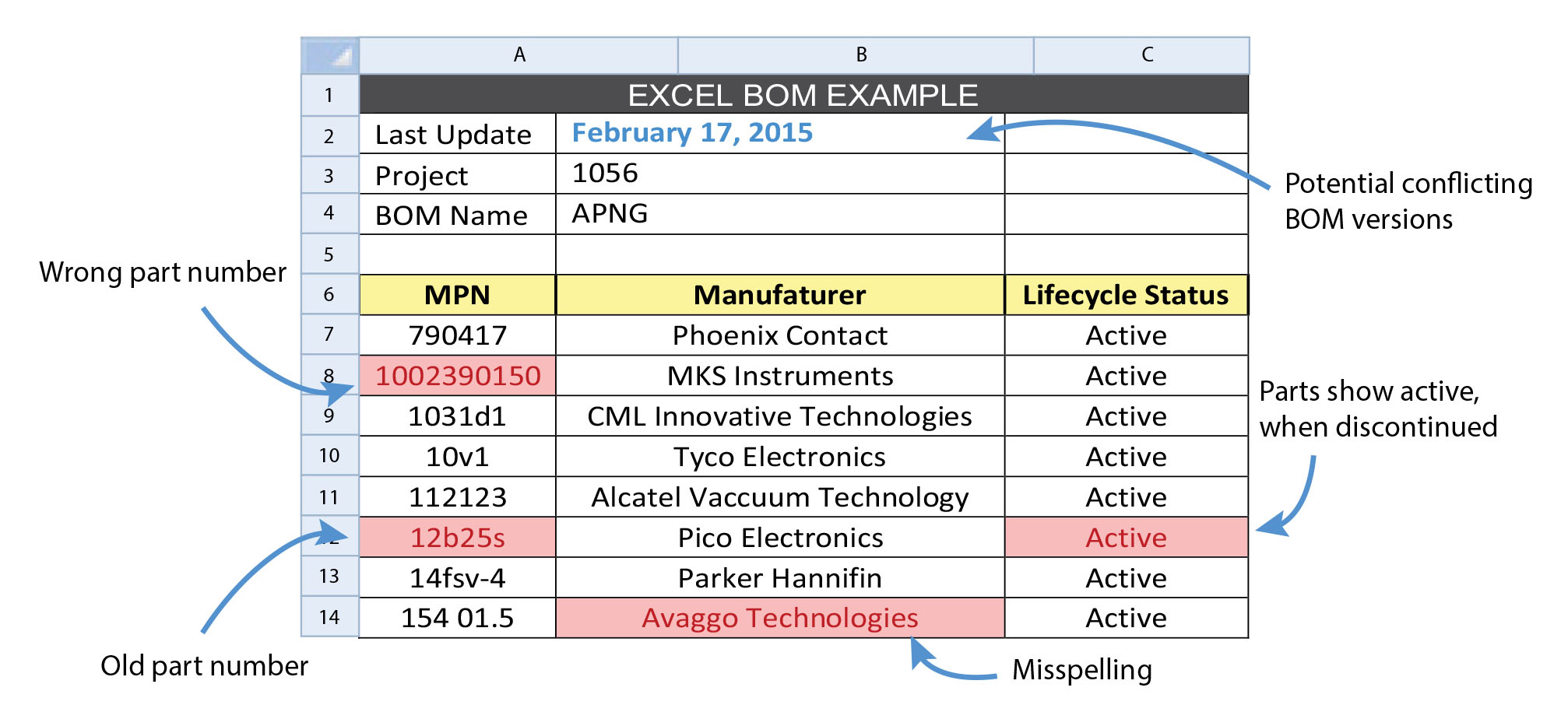This screenshot has width=1568, height=705.
Task: Select MPN cell 154 01.5
Action: pos(458,618)
